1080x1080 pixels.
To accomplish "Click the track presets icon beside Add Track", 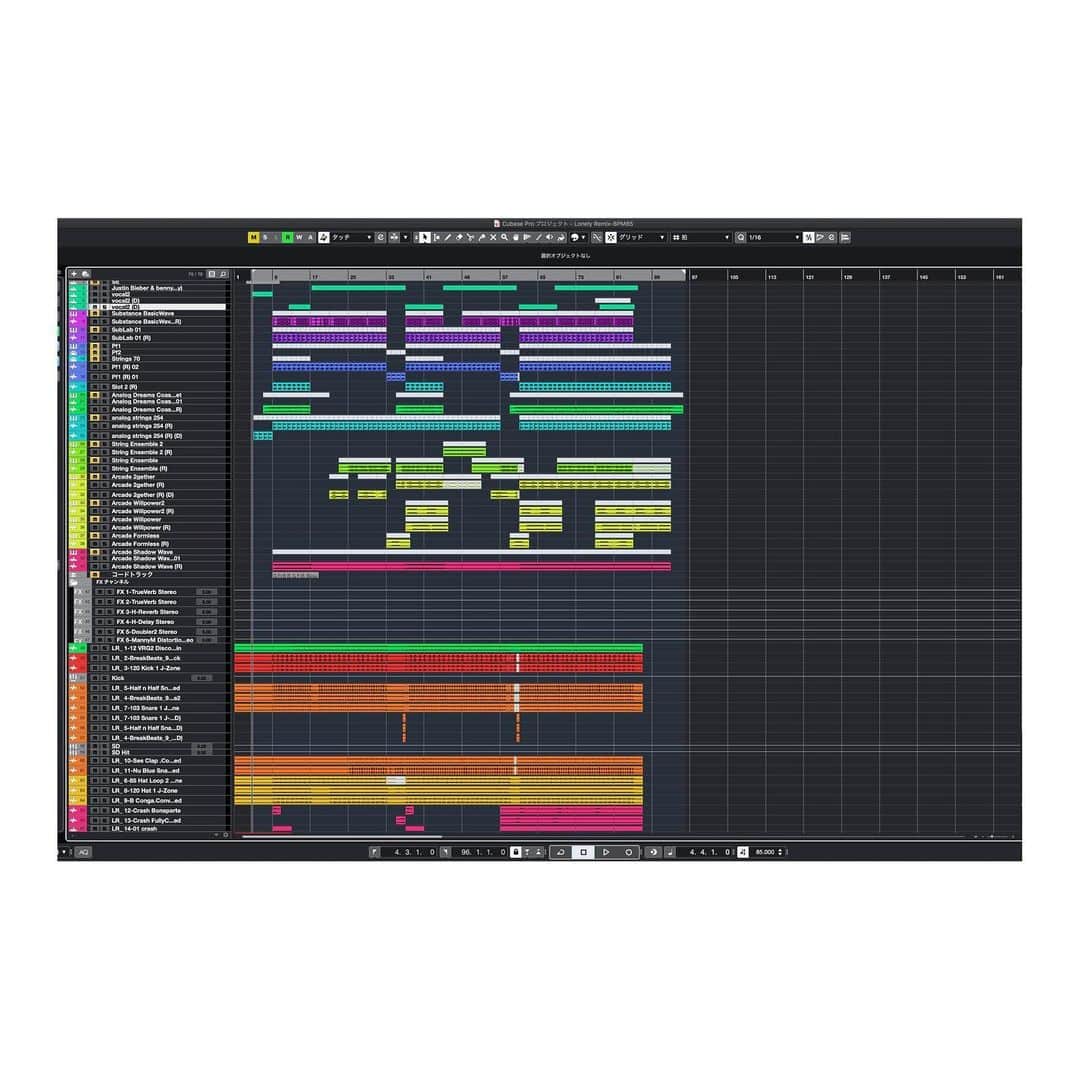I will pos(85,273).
